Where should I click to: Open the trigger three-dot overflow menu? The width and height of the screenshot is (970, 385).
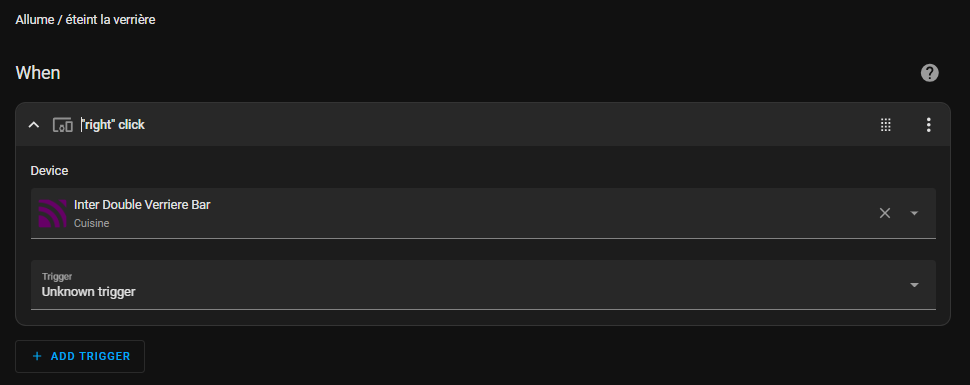click(928, 125)
